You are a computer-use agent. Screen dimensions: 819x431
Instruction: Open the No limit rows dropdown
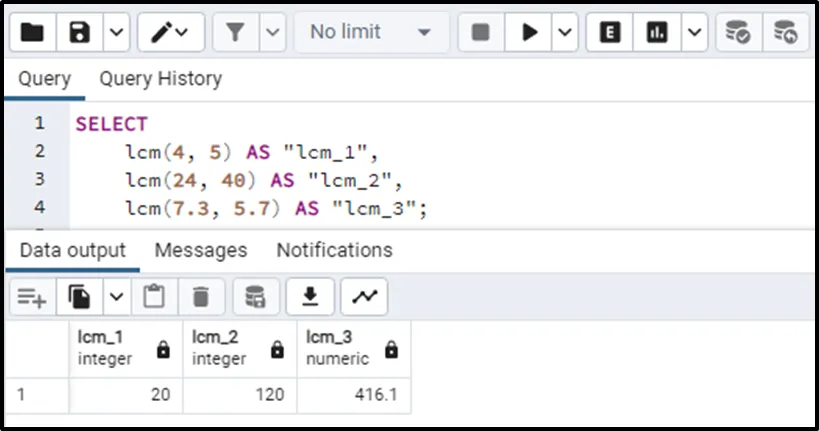coord(370,33)
